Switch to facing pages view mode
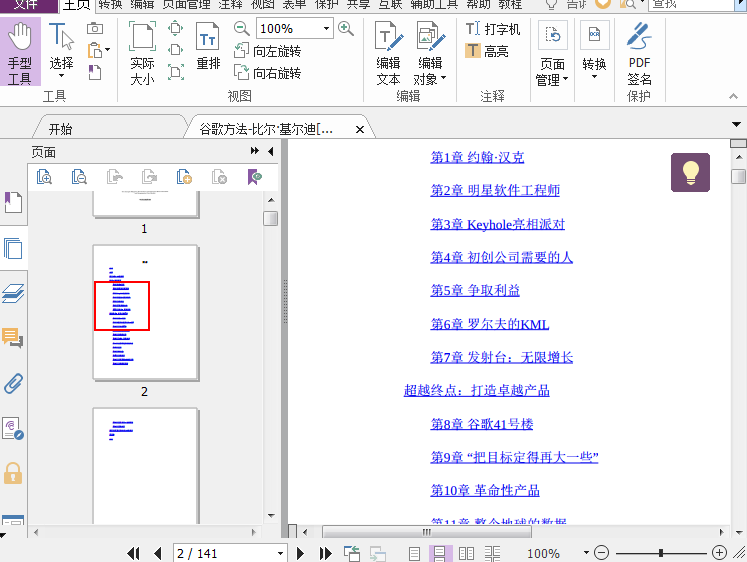The height and width of the screenshot is (562, 747). 466,553
